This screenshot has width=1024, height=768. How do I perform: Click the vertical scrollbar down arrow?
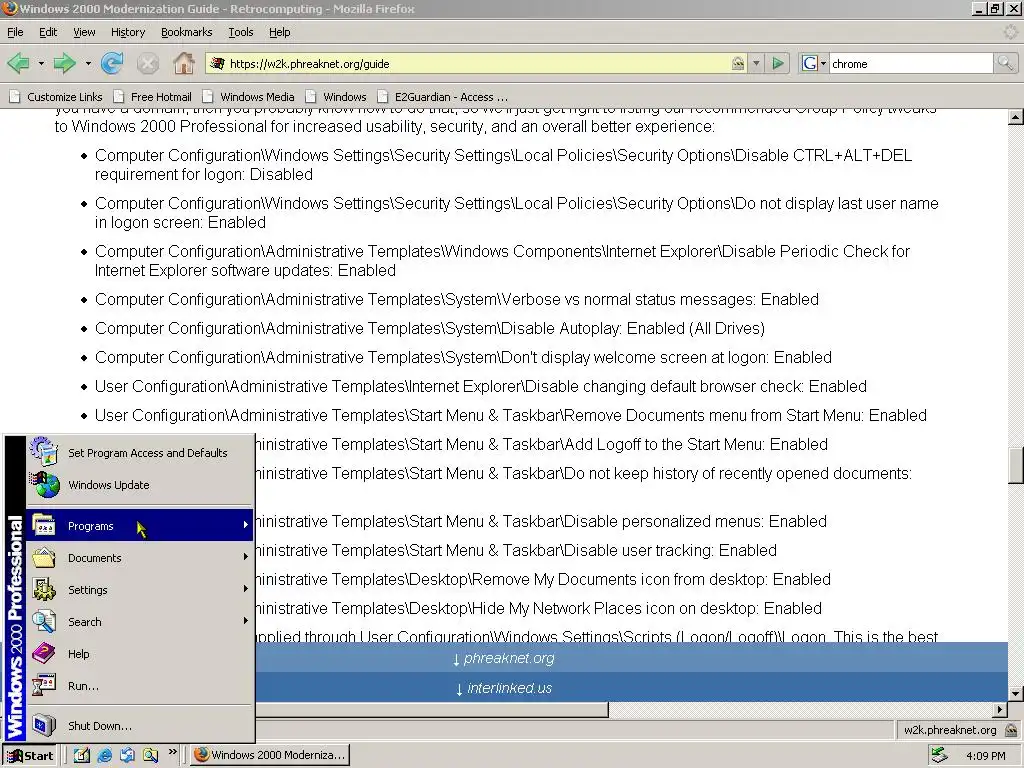1016,694
